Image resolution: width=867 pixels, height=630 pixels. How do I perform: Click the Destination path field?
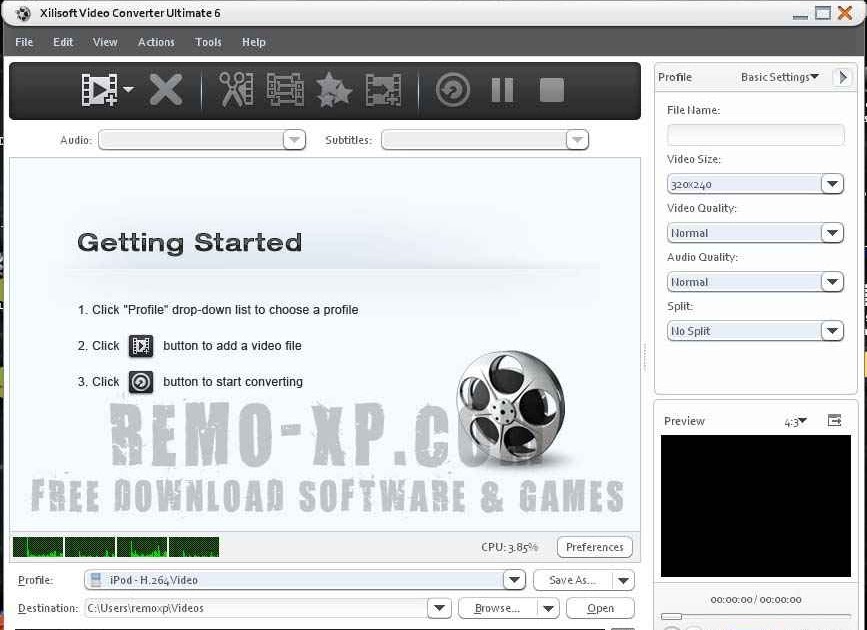[x=257, y=608]
